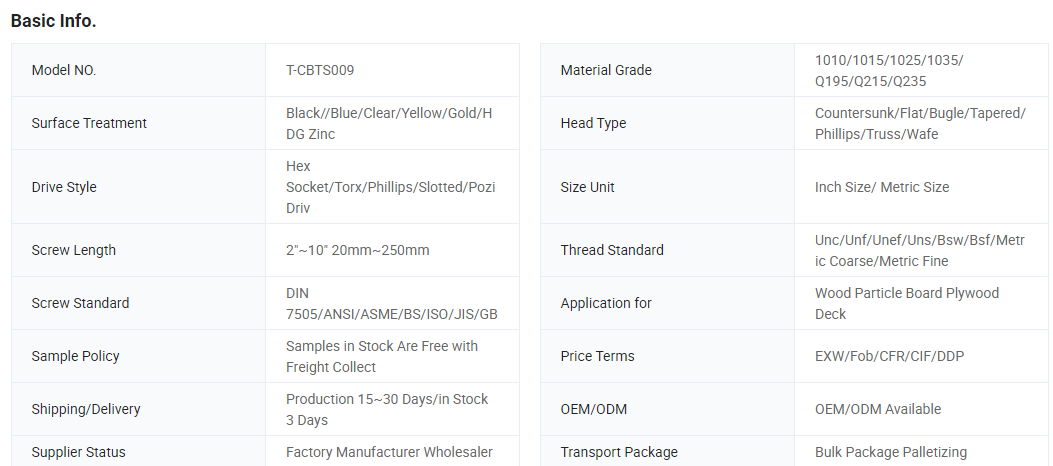The height and width of the screenshot is (466, 1053).
Task: Click the Factory Manufacturer Wholesaler value
Action: (x=389, y=452)
